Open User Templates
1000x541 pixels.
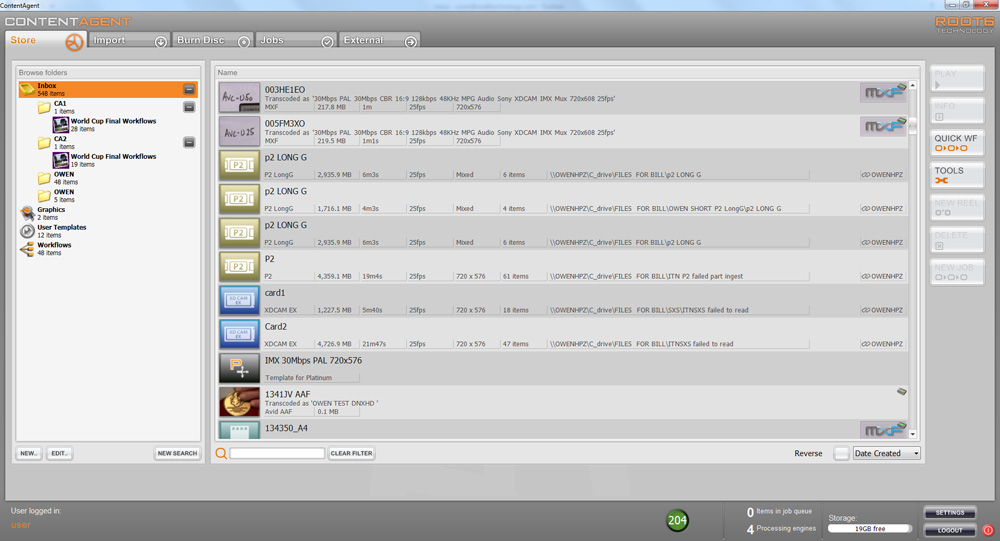[x=53, y=231]
